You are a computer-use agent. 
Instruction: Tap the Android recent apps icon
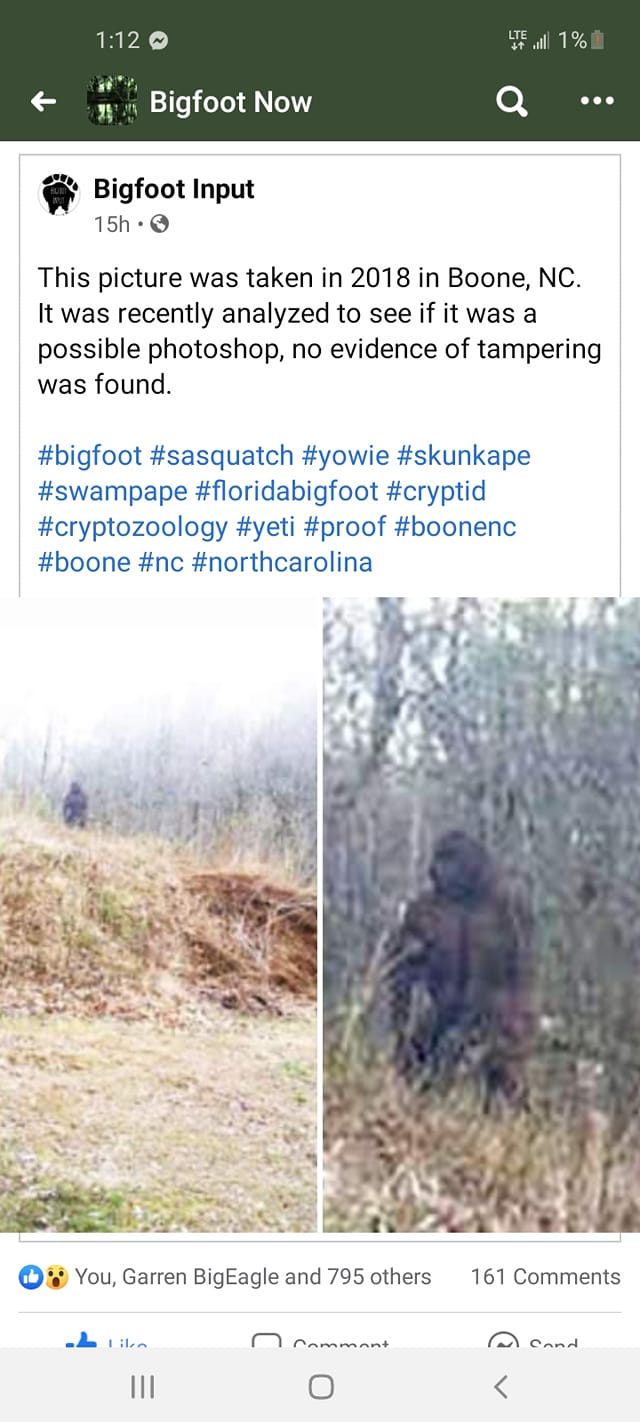point(143,1386)
